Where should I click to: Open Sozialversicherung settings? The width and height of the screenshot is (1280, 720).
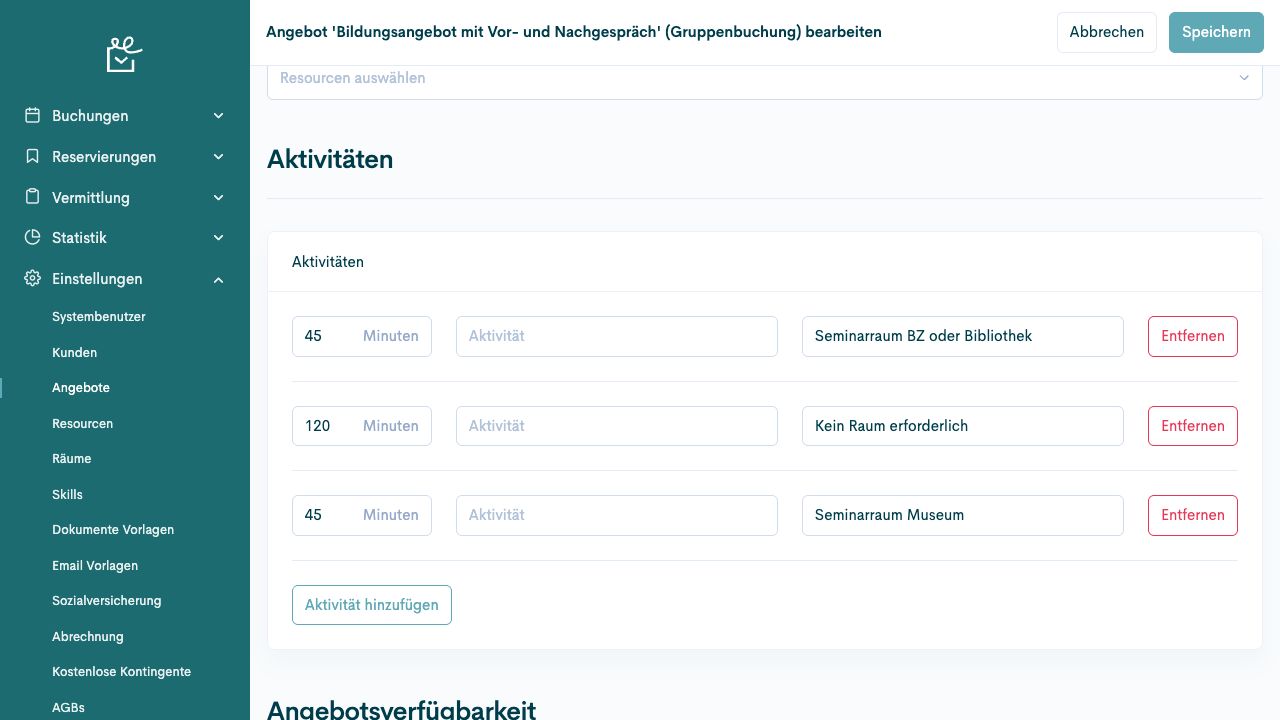coord(107,601)
